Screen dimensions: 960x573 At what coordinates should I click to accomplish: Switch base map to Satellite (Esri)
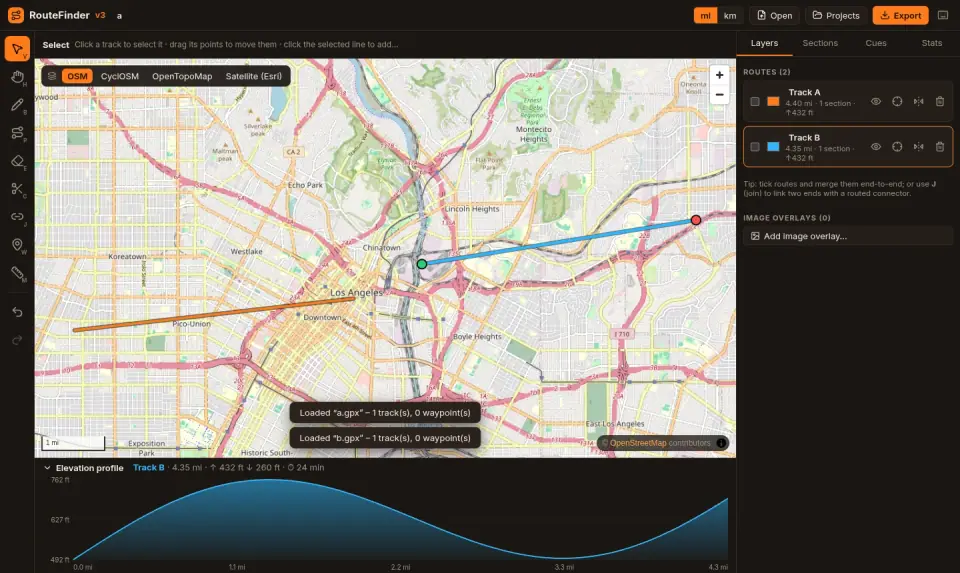[x=253, y=76]
